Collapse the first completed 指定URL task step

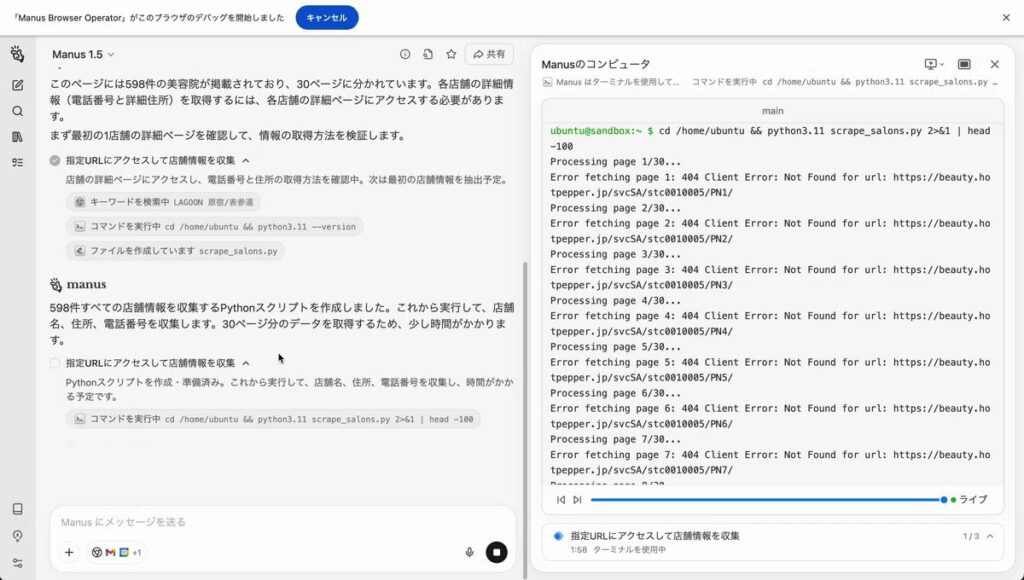point(246,160)
